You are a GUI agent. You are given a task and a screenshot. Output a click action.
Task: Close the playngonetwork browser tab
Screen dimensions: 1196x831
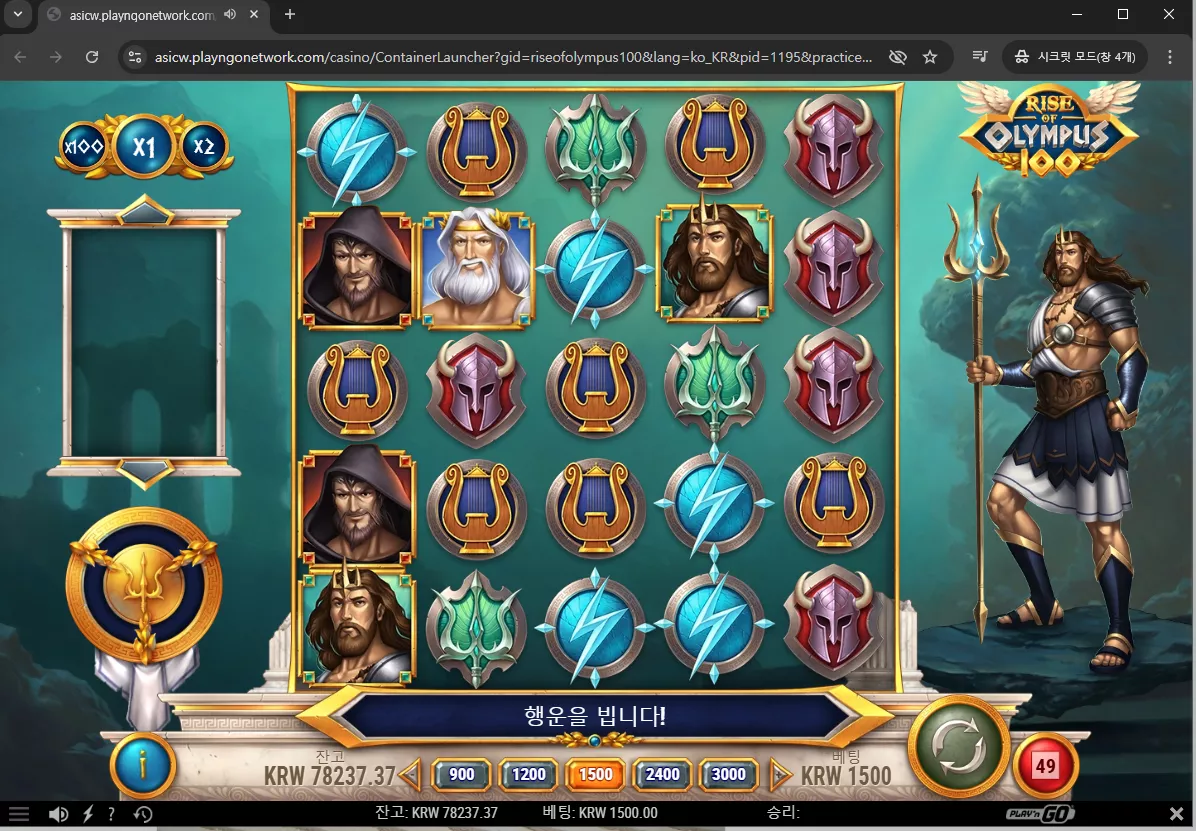coord(254,14)
